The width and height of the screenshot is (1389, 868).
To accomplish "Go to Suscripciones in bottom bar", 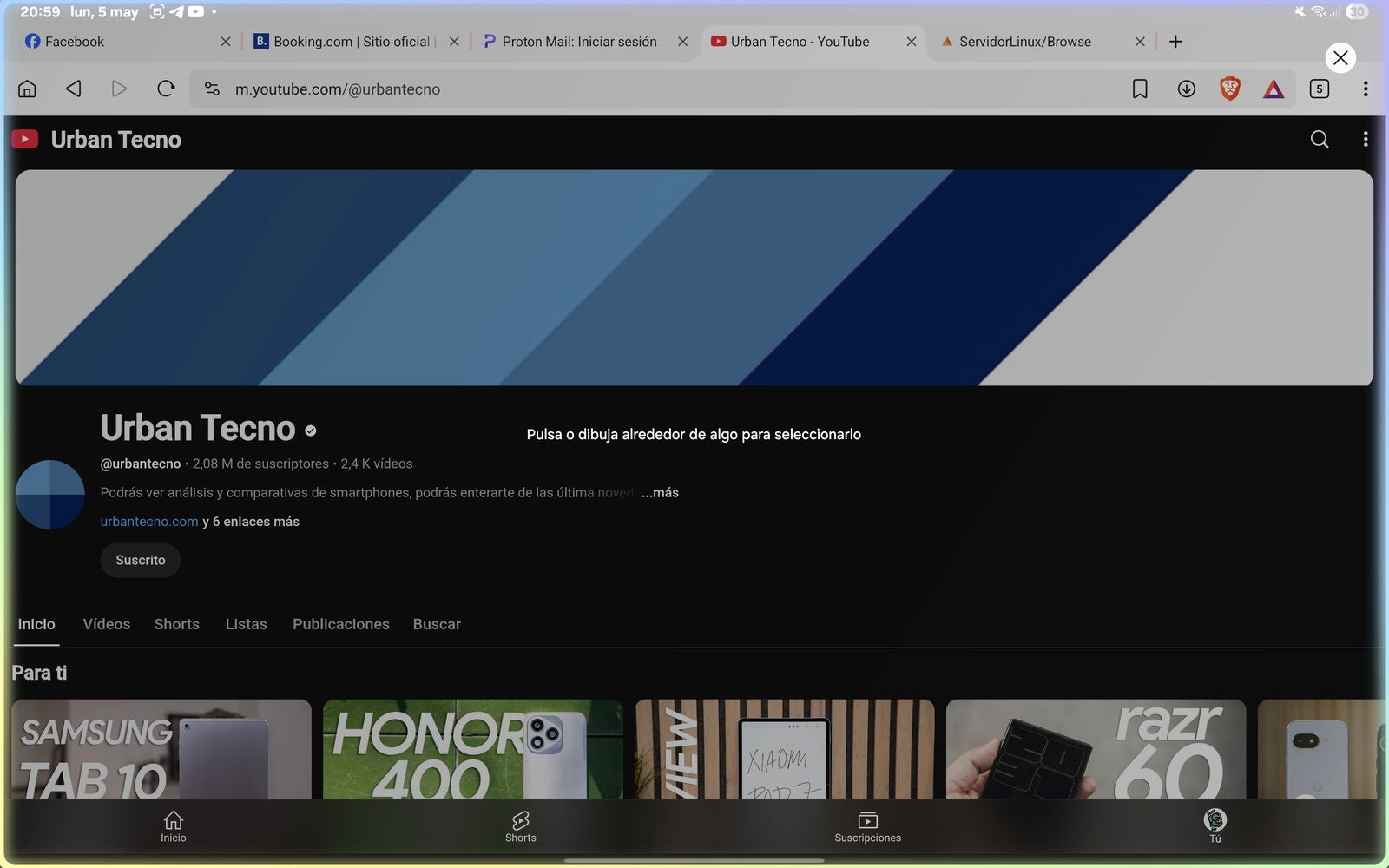I will pyautogui.click(x=867, y=825).
